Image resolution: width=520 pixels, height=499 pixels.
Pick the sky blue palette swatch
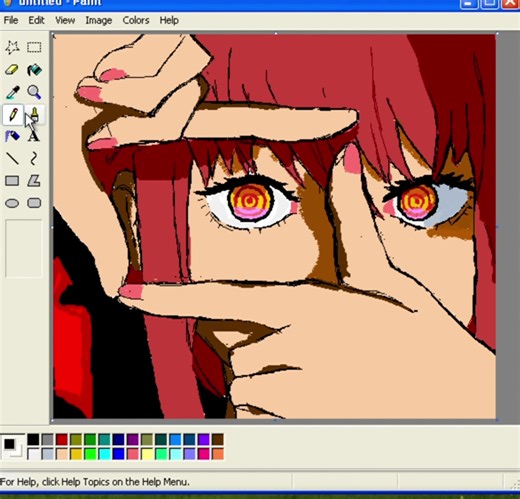point(175,439)
